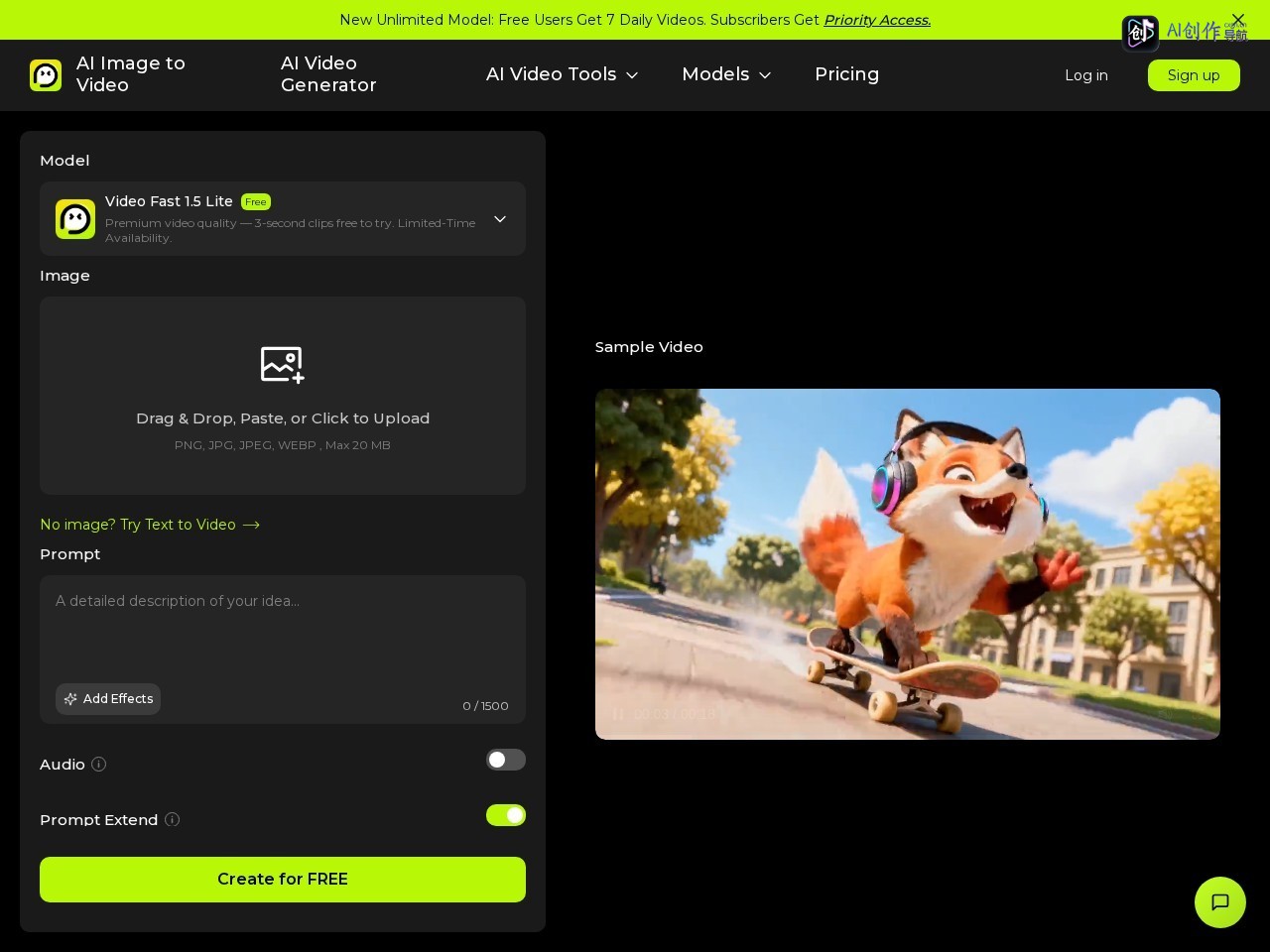Open the Video Fast 1.5 Lite model dropdown
Viewport: 1270px width, 952px height.
(x=283, y=219)
